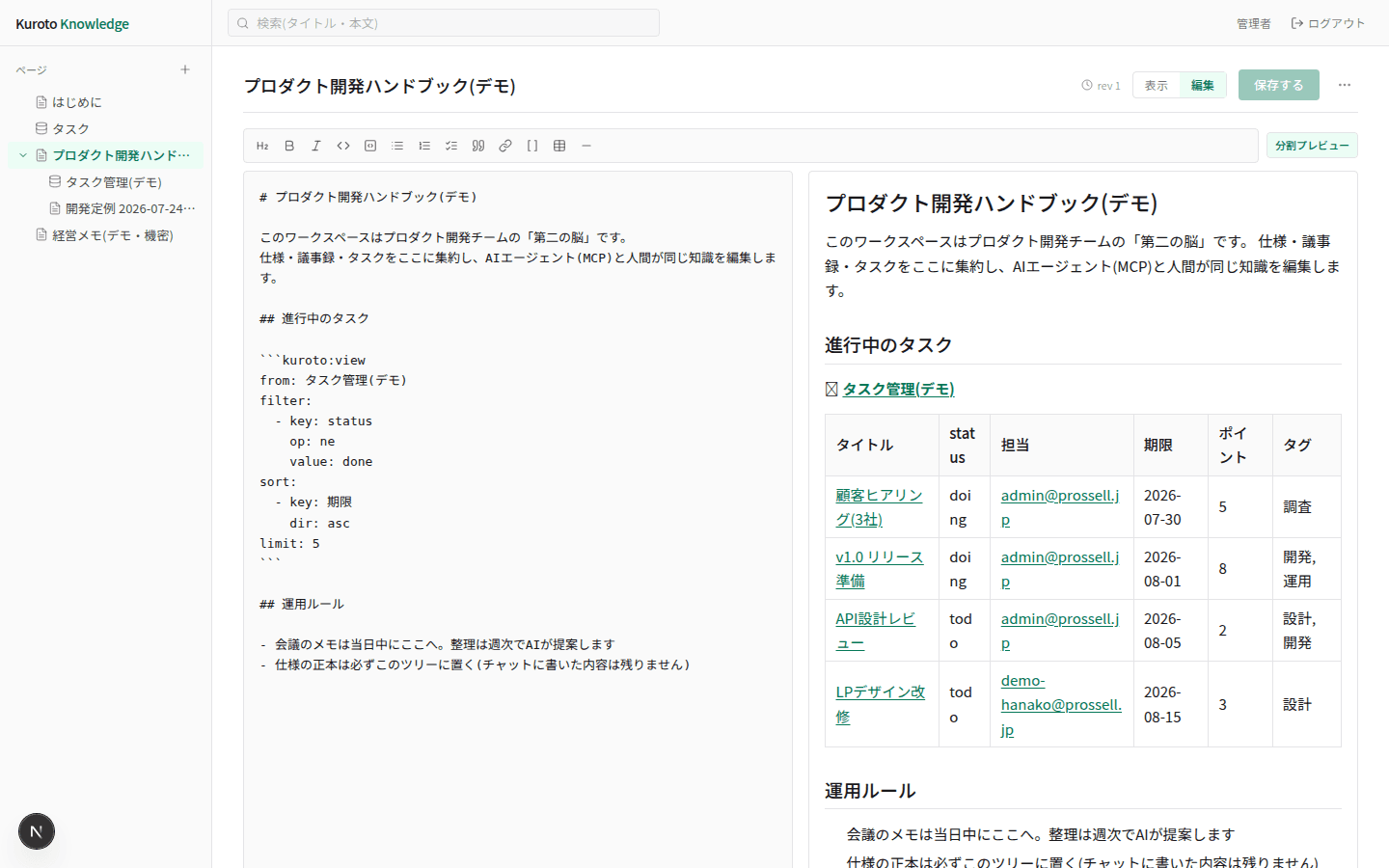Open 経営メモ(デモ・機密) page in sidebar
1389x868 pixels.
coord(106,235)
